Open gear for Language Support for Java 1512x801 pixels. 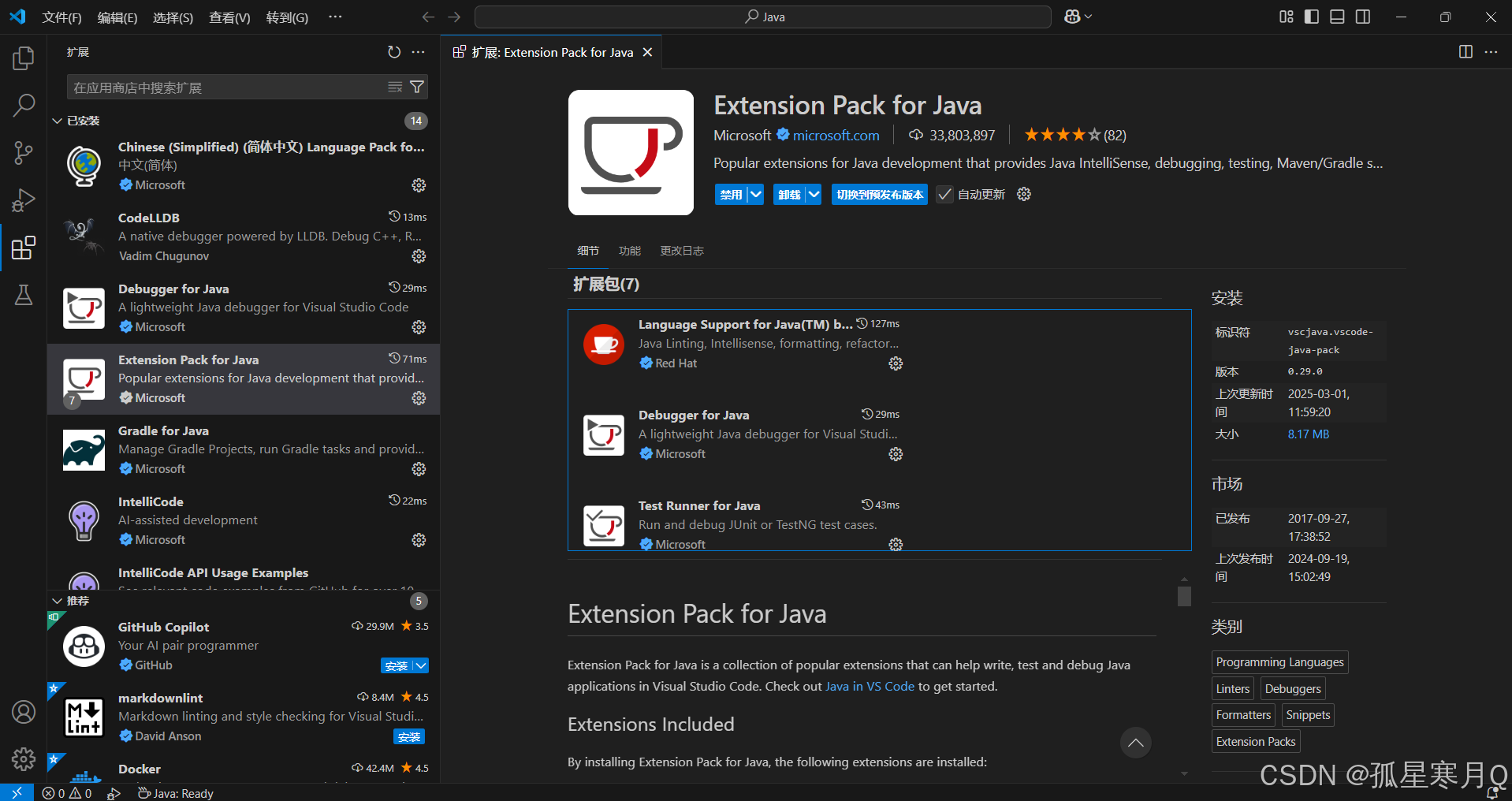(x=896, y=363)
